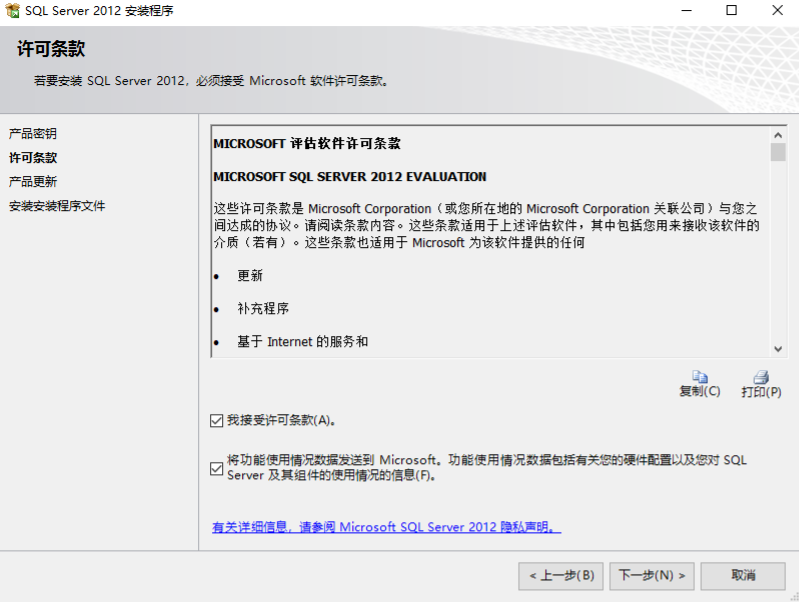This screenshot has width=799, height=602.
Task: Click the license text scroll down arrow
Action: [778, 349]
